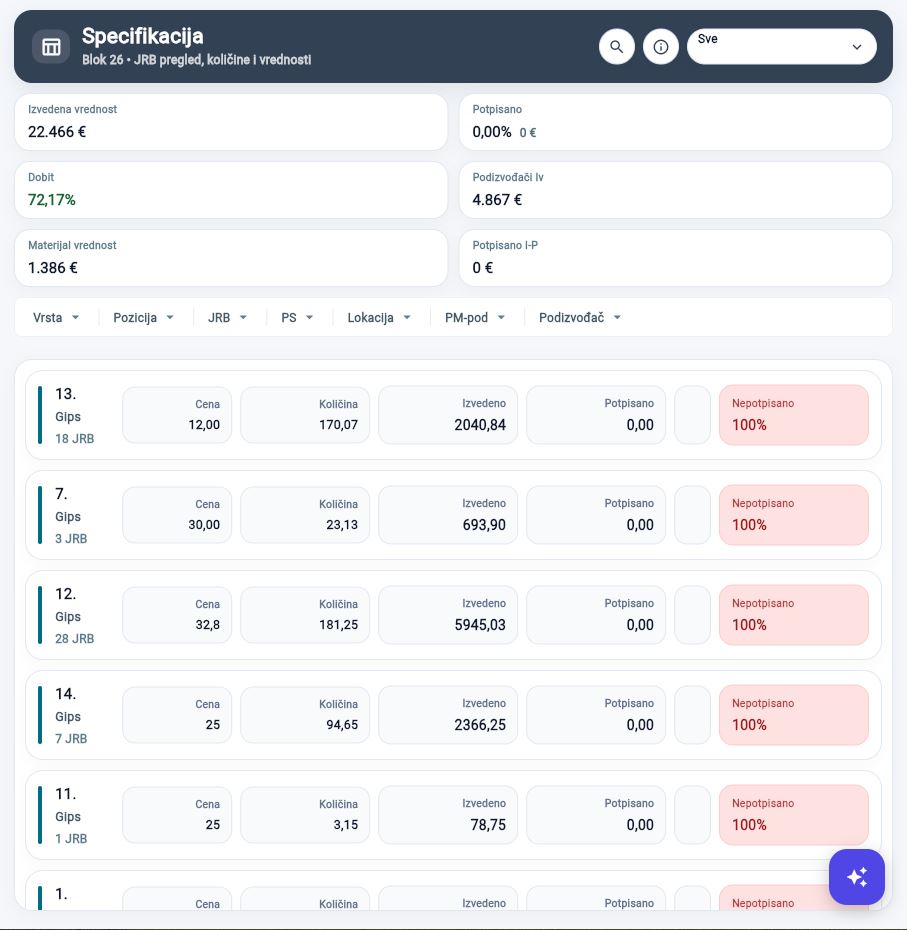Image resolution: width=907 pixels, height=930 pixels.
Task: Click the Dobit 72,17% card
Action: [x=231, y=190]
